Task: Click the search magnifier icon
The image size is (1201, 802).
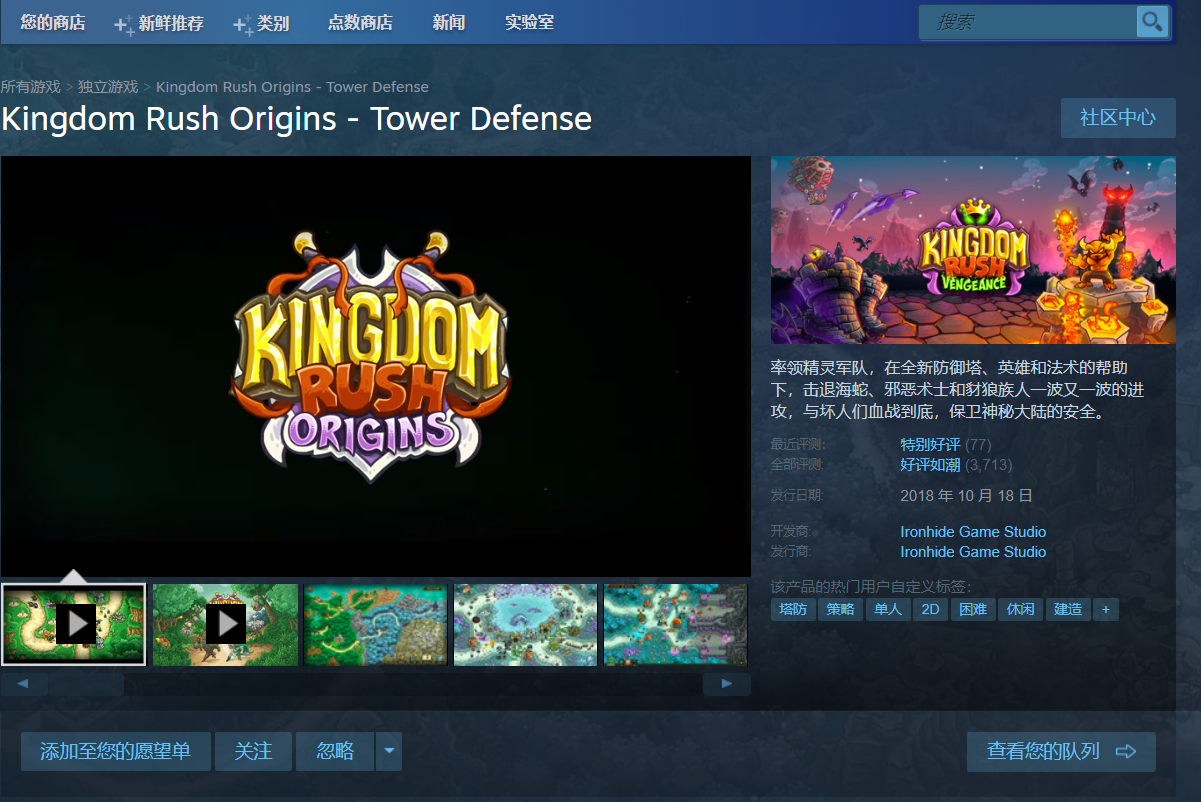Action: [1152, 21]
